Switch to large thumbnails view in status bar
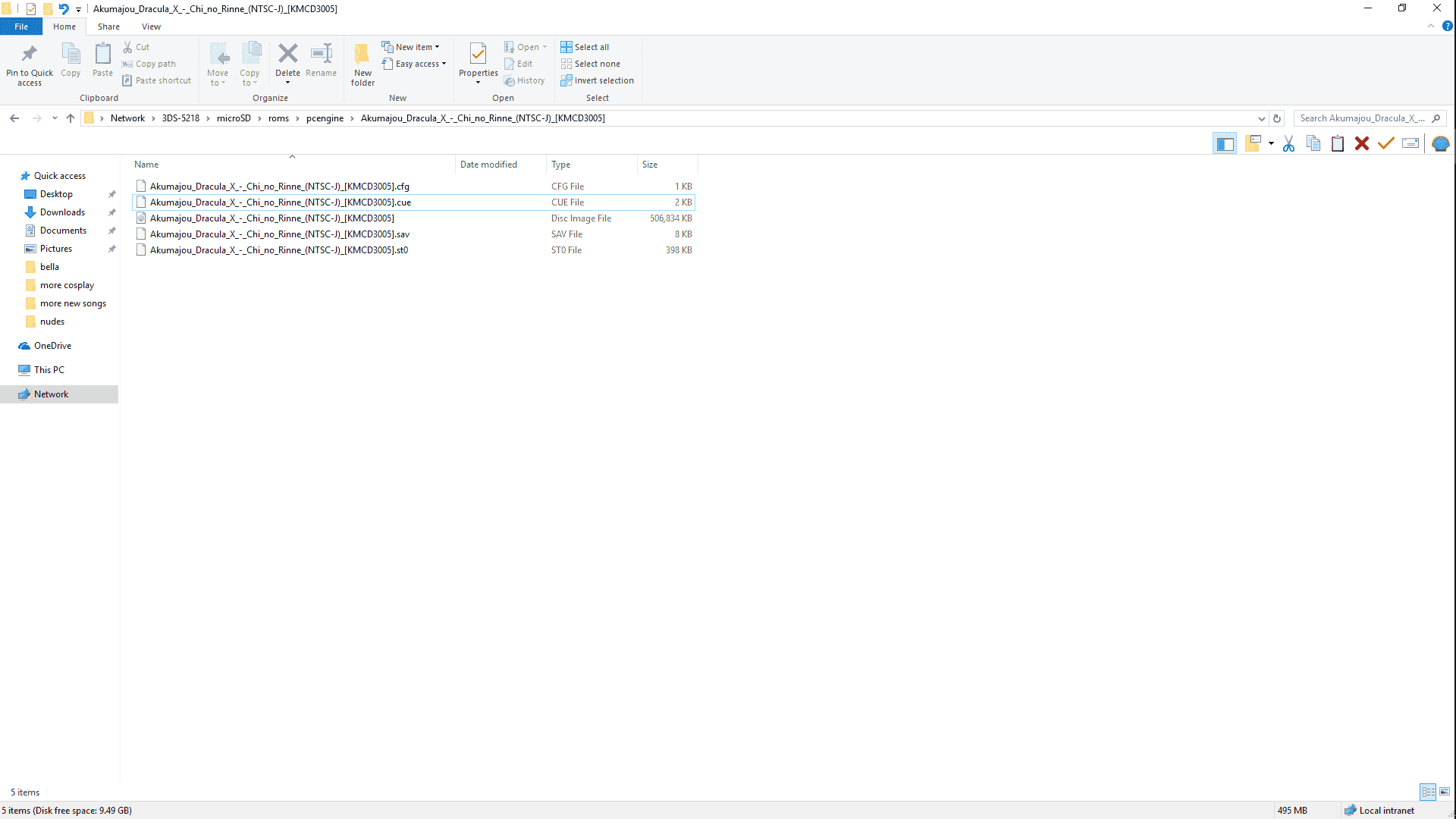1456x819 pixels. point(1445,792)
